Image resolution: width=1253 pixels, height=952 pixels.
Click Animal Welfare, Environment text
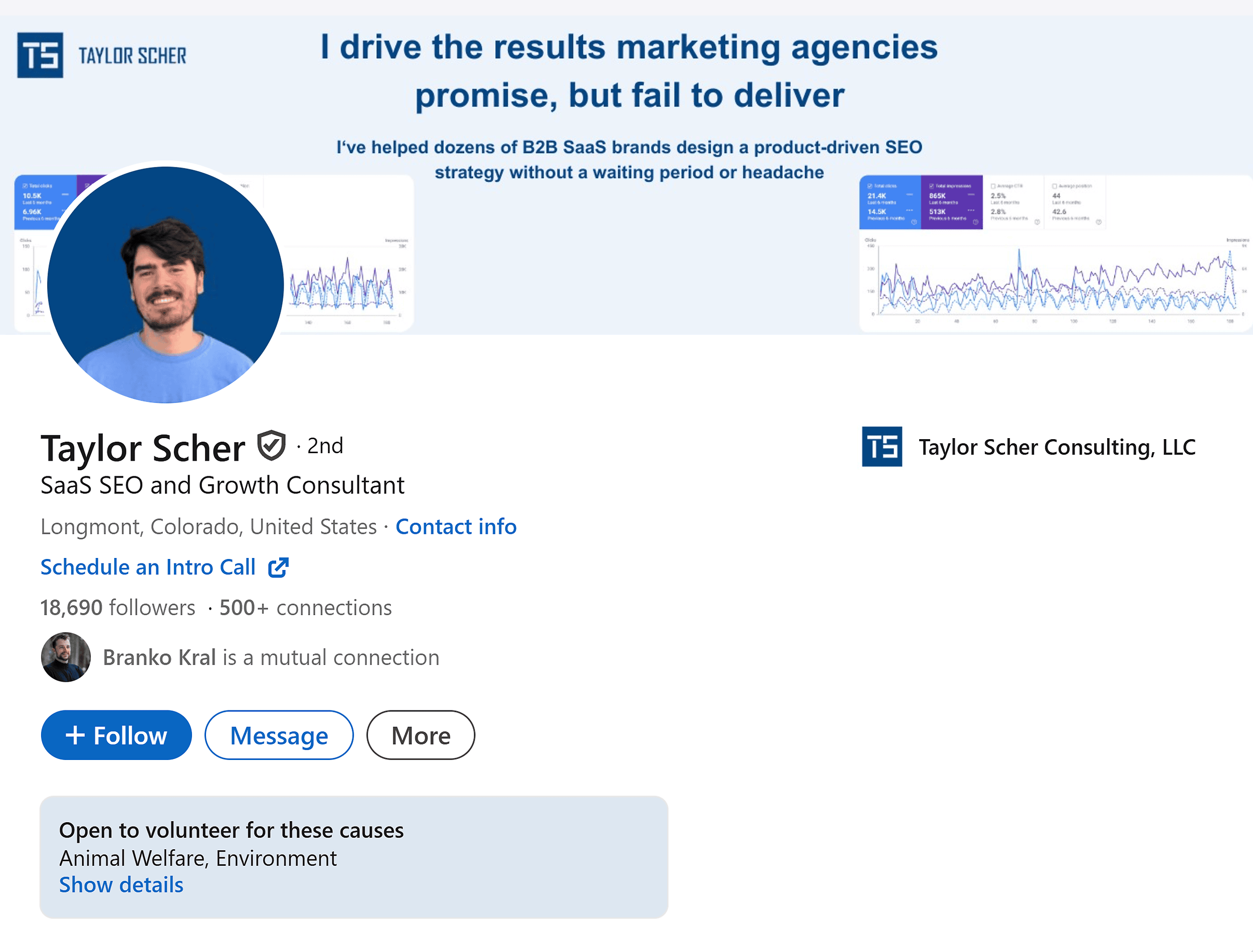(x=197, y=858)
